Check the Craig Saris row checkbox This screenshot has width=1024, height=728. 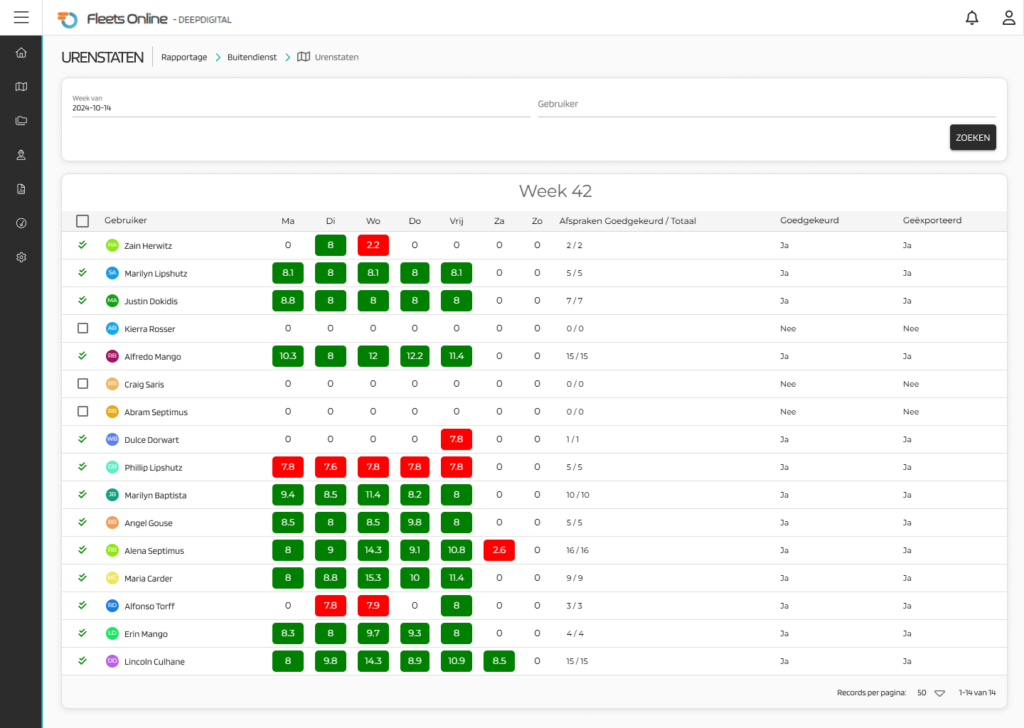[x=82, y=384]
